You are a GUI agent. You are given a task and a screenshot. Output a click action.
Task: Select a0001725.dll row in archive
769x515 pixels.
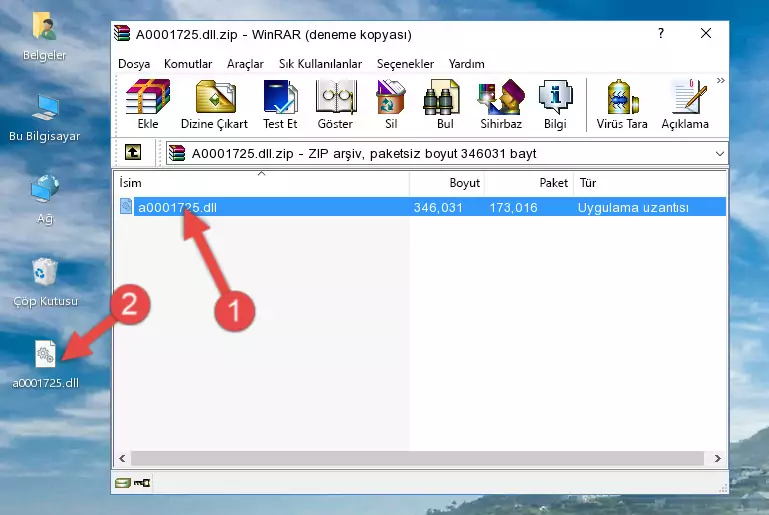pos(422,207)
